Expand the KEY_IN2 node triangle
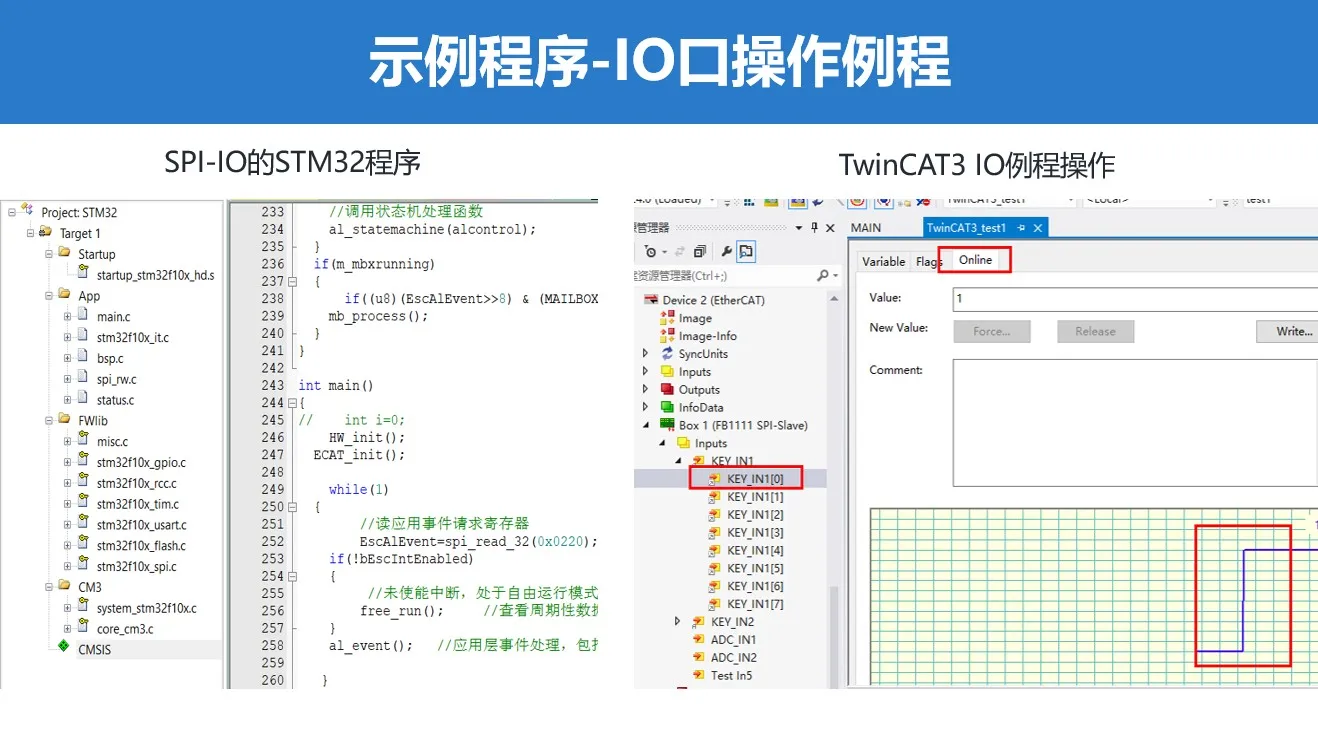 [x=678, y=622]
